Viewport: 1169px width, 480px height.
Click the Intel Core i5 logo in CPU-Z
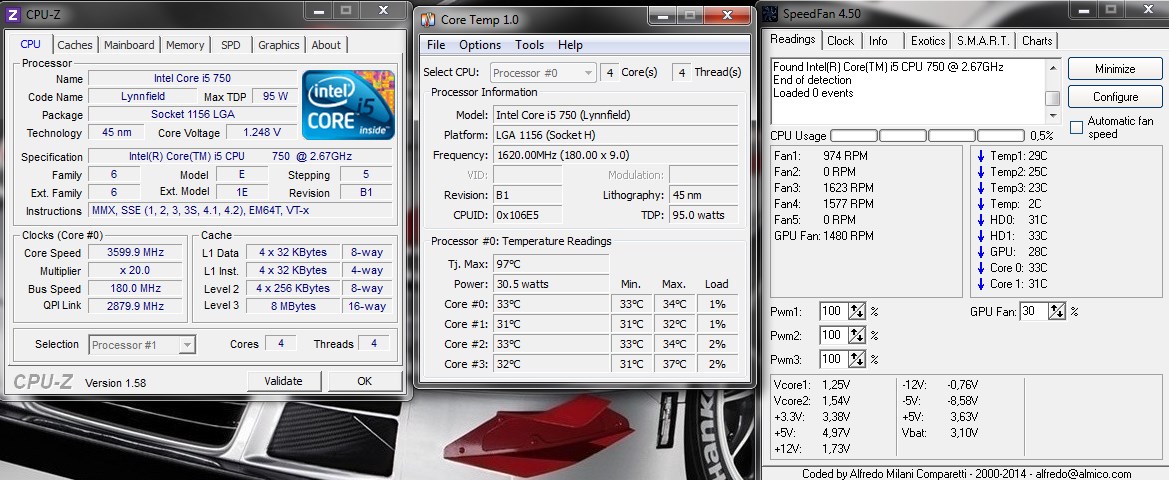pos(348,104)
